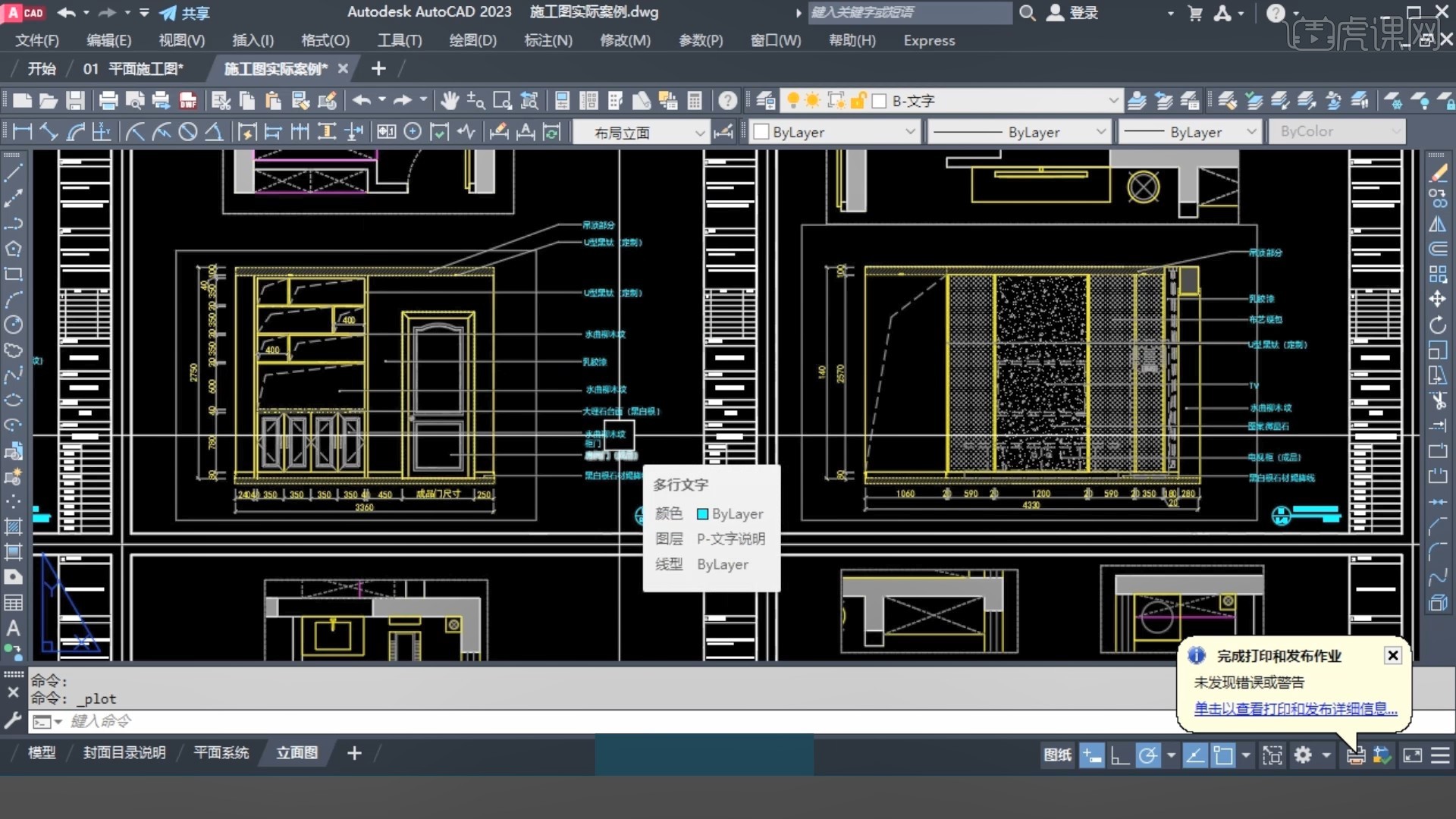The height and width of the screenshot is (819, 1456).
Task: Toggle dynamic input in status bar
Action: (x=1092, y=755)
